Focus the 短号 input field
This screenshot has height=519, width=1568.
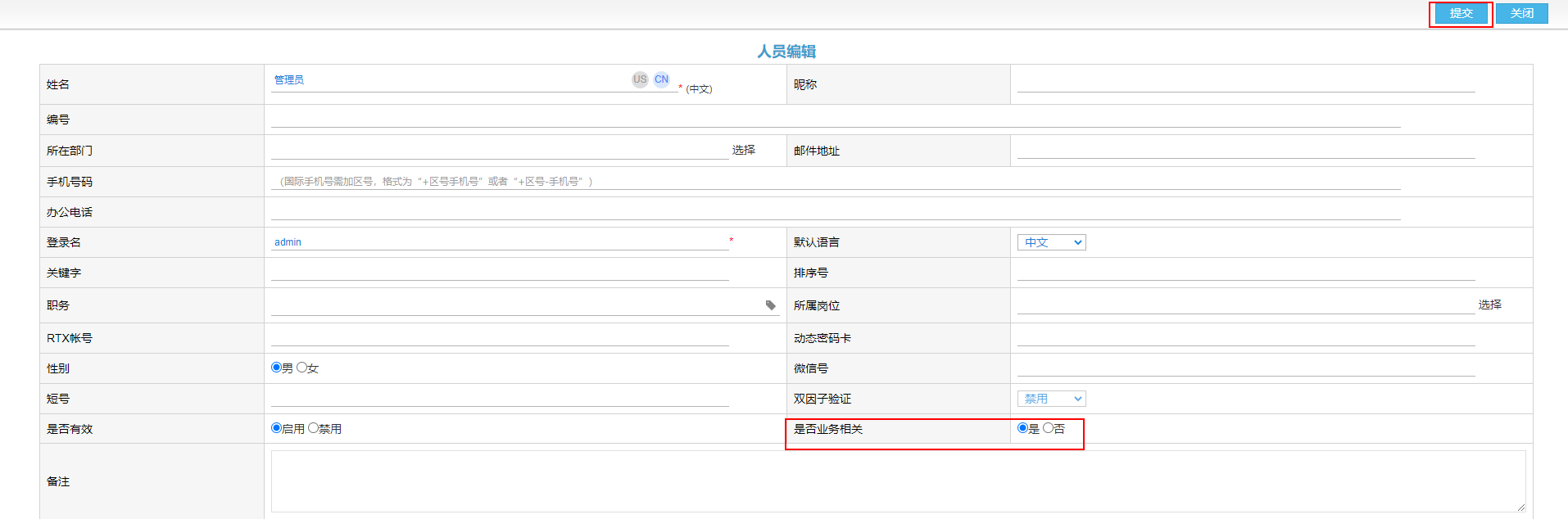(500, 398)
